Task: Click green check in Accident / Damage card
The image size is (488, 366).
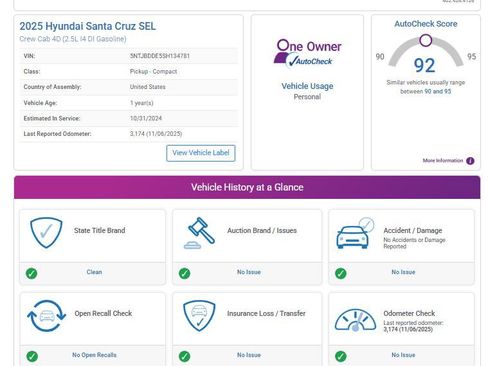Action: point(341,273)
